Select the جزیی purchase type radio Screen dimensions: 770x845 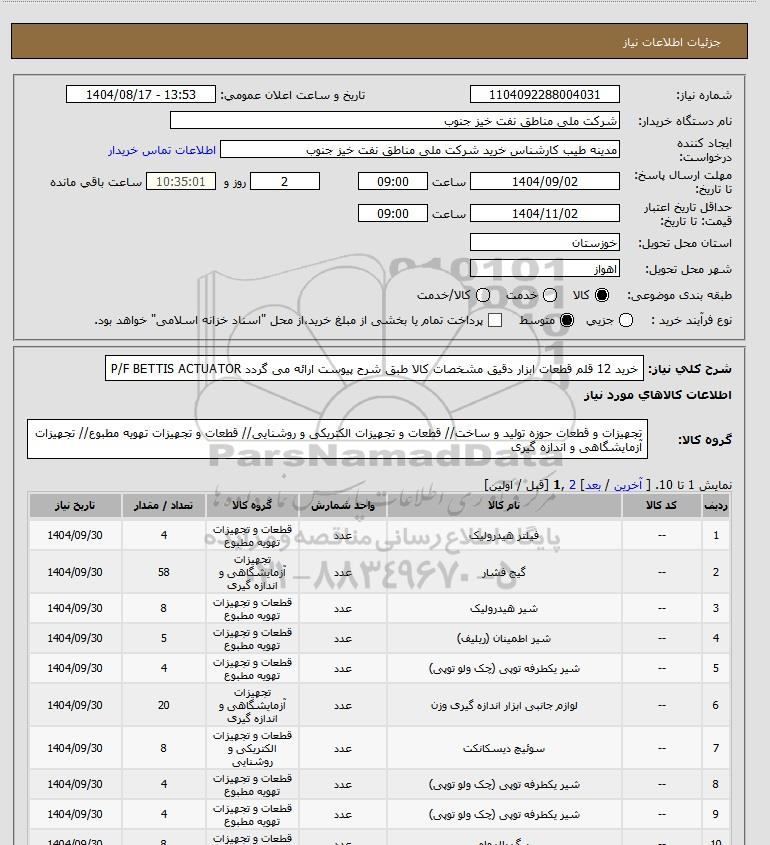(626, 320)
